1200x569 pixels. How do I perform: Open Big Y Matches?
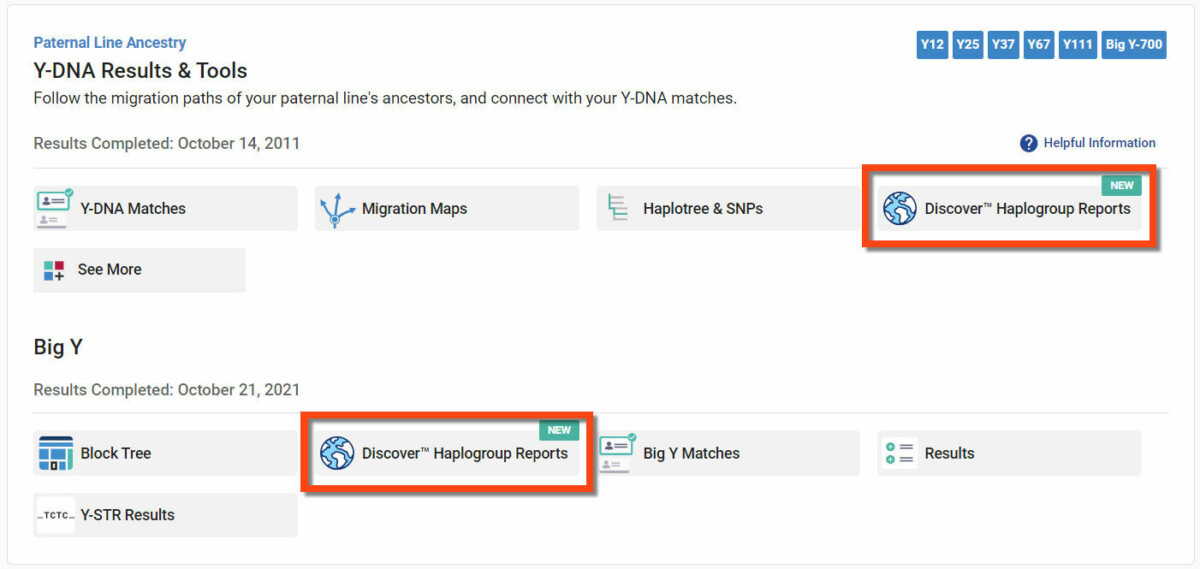click(728, 453)
